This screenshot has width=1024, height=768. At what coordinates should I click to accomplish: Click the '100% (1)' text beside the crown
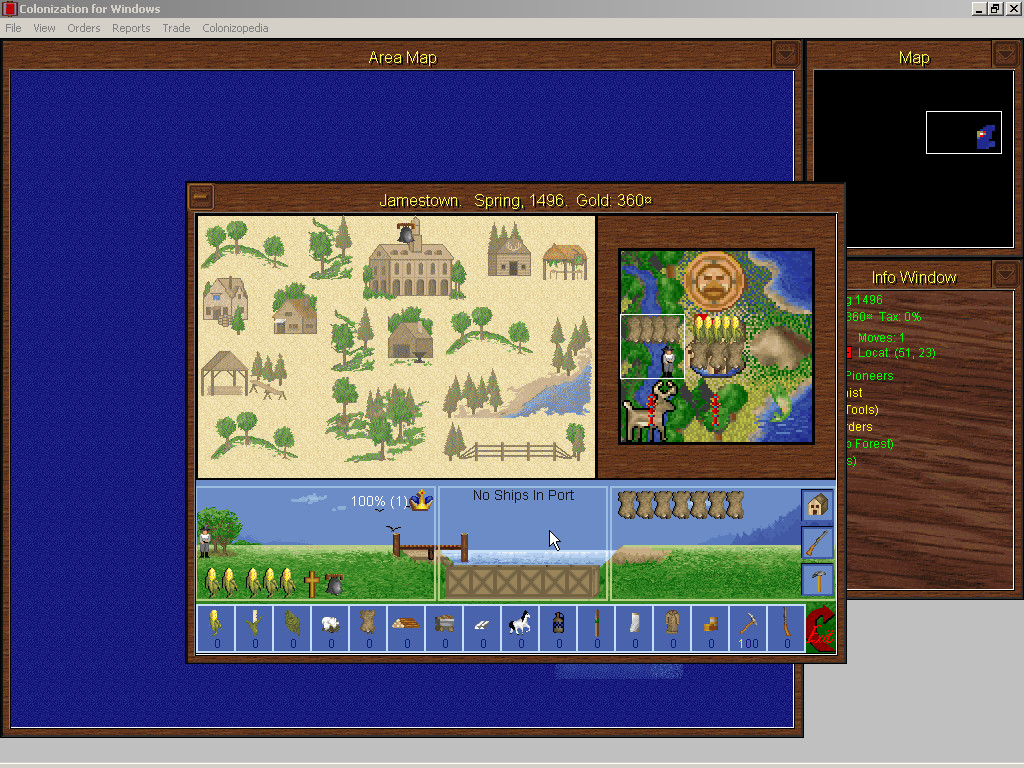379,502
